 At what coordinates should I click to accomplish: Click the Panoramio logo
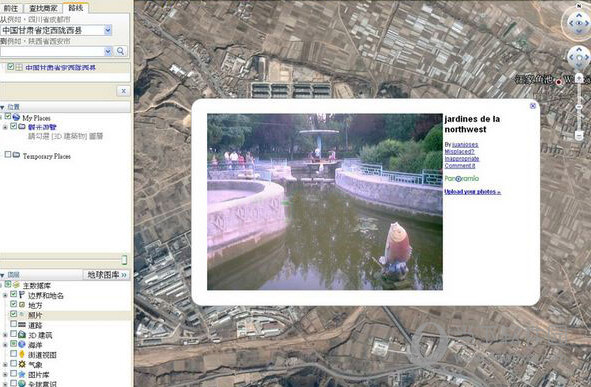[462, 179]
